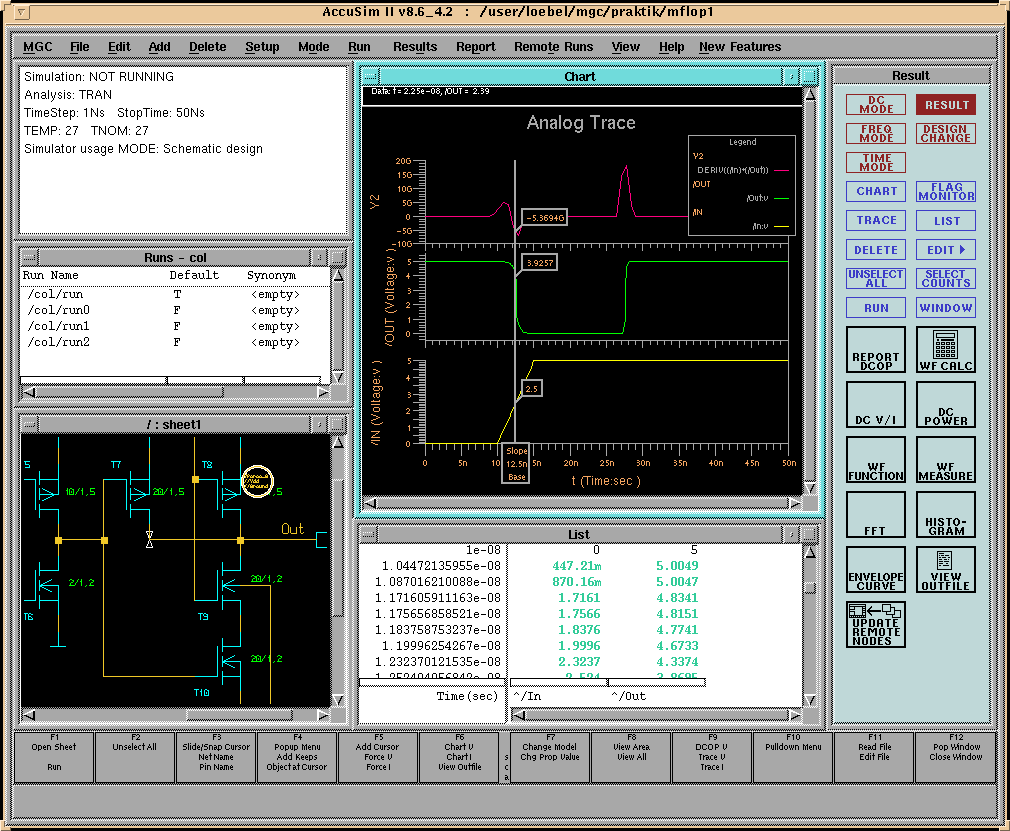Screen dimensions: 1010x831
Task: Open the EDIT submenu arrow button
Action: (946, 249)
